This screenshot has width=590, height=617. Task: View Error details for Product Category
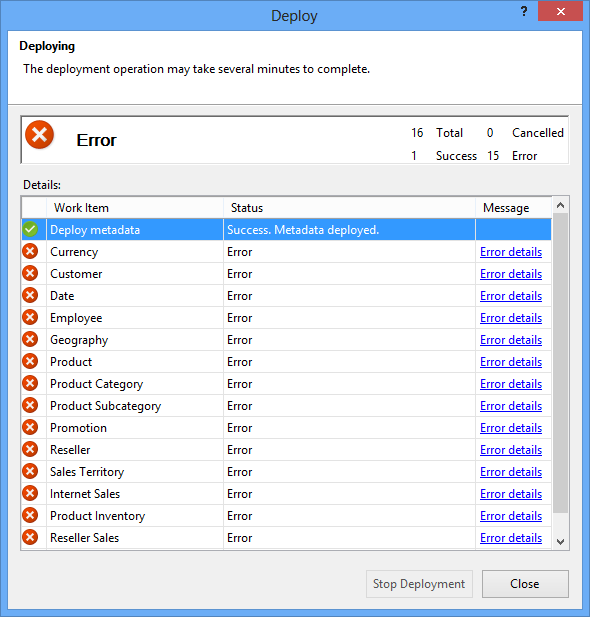pyautogui.click(x=511, y=384)
